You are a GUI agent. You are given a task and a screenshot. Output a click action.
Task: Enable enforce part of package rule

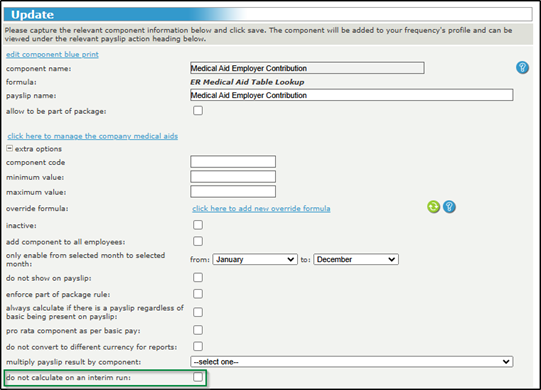198,294
